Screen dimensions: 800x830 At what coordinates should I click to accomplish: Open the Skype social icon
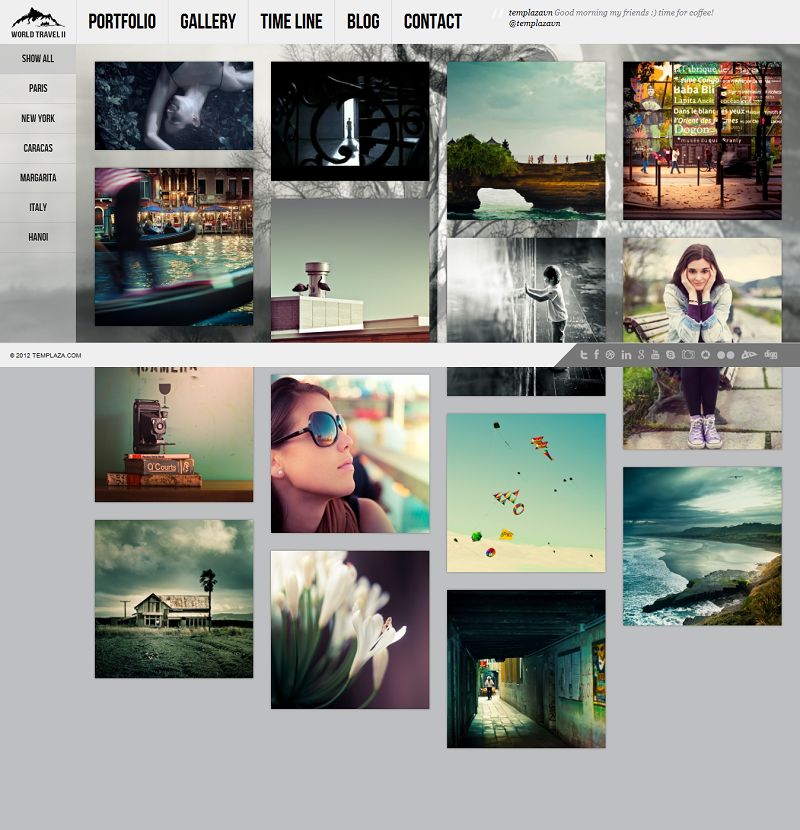pos(670,355)
